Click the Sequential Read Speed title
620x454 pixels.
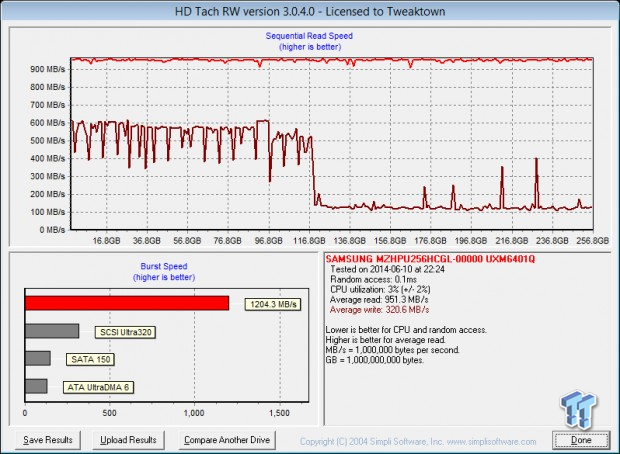309,36
